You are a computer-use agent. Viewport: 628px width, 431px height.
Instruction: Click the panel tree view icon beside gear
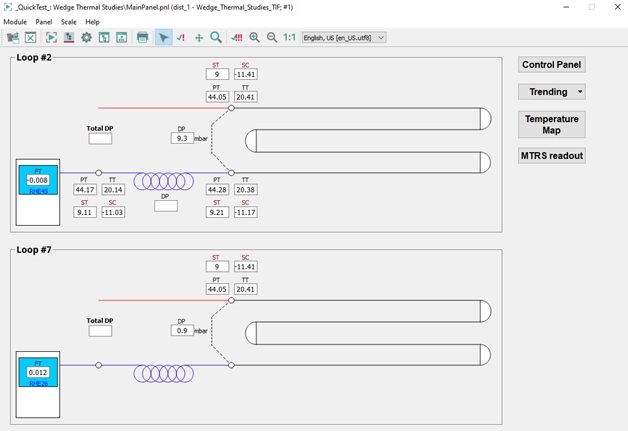[x=104, y=38]
